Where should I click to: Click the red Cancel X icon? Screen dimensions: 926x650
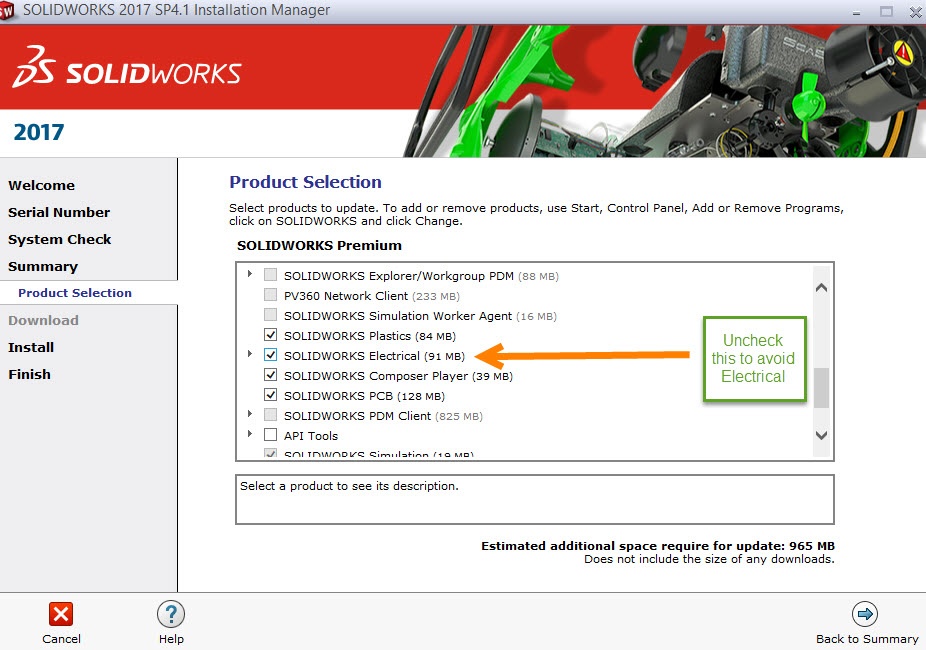(x=61, y=614)
